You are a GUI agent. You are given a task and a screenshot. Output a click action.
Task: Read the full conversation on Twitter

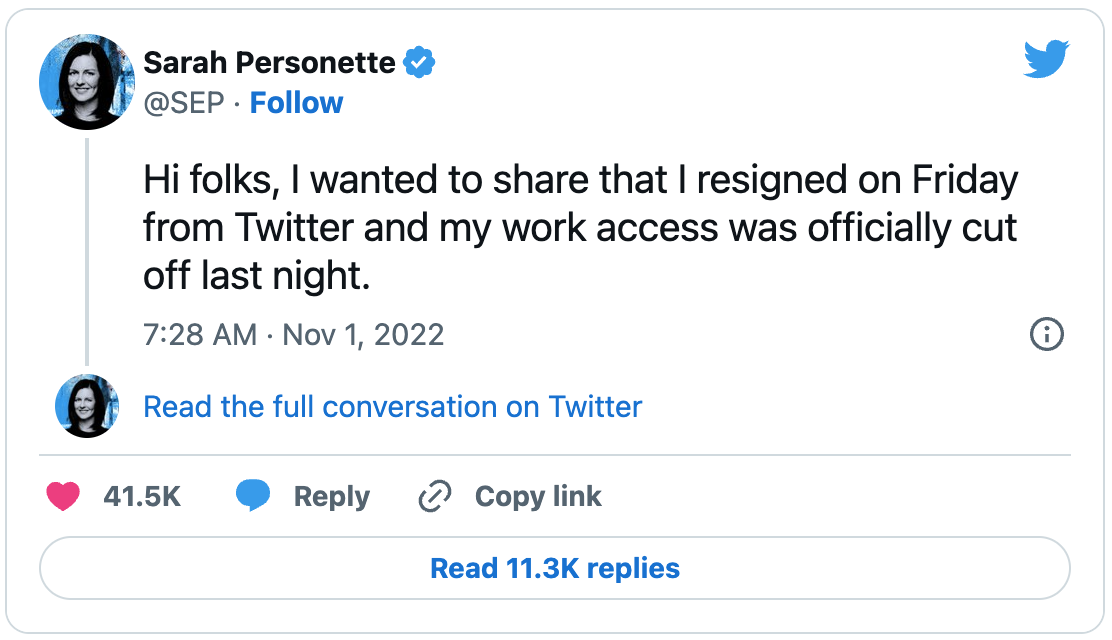coord(392,407)
